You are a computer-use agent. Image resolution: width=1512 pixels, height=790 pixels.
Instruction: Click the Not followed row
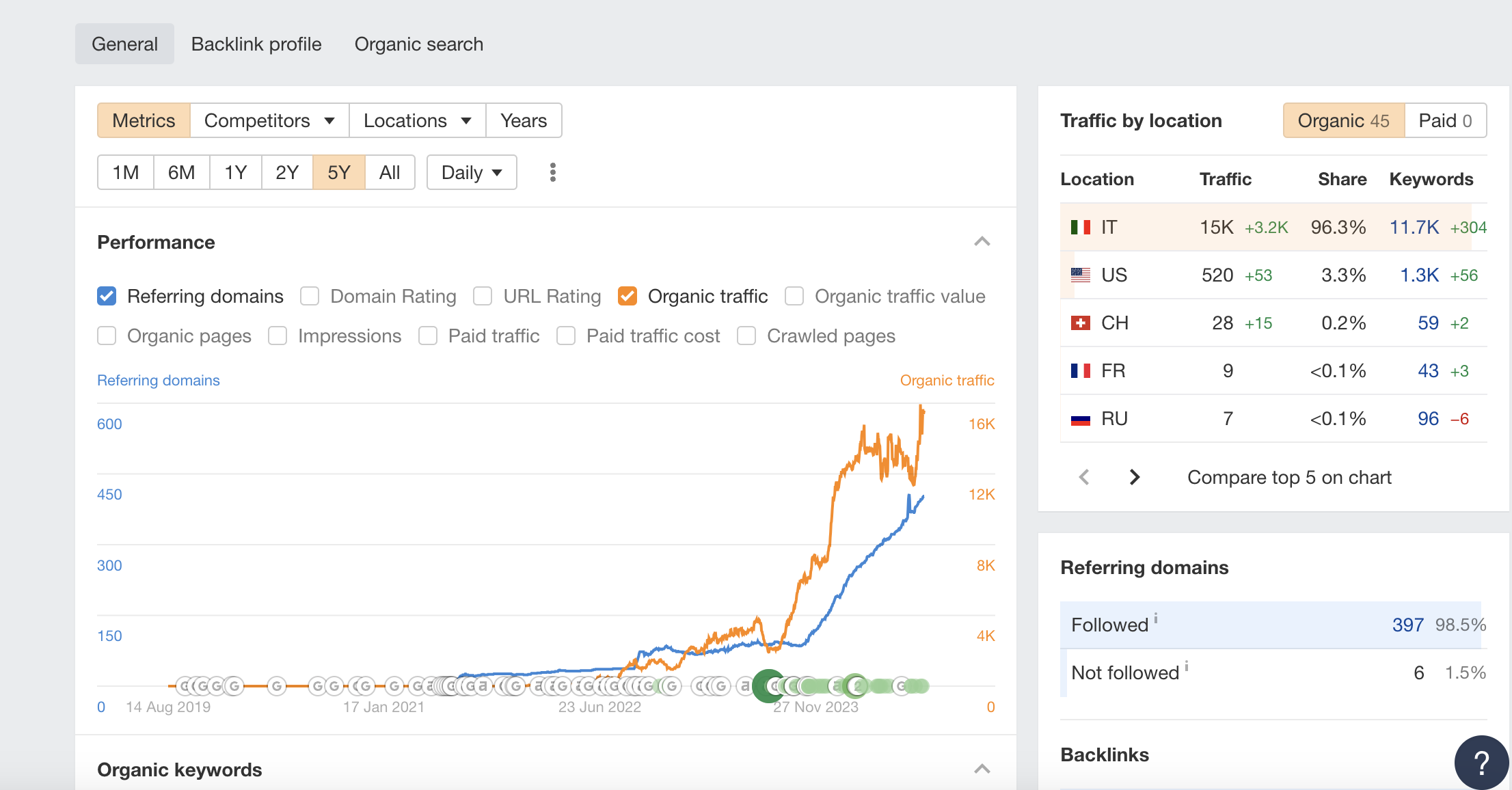pyautogui.click(x=1273, y=672)
